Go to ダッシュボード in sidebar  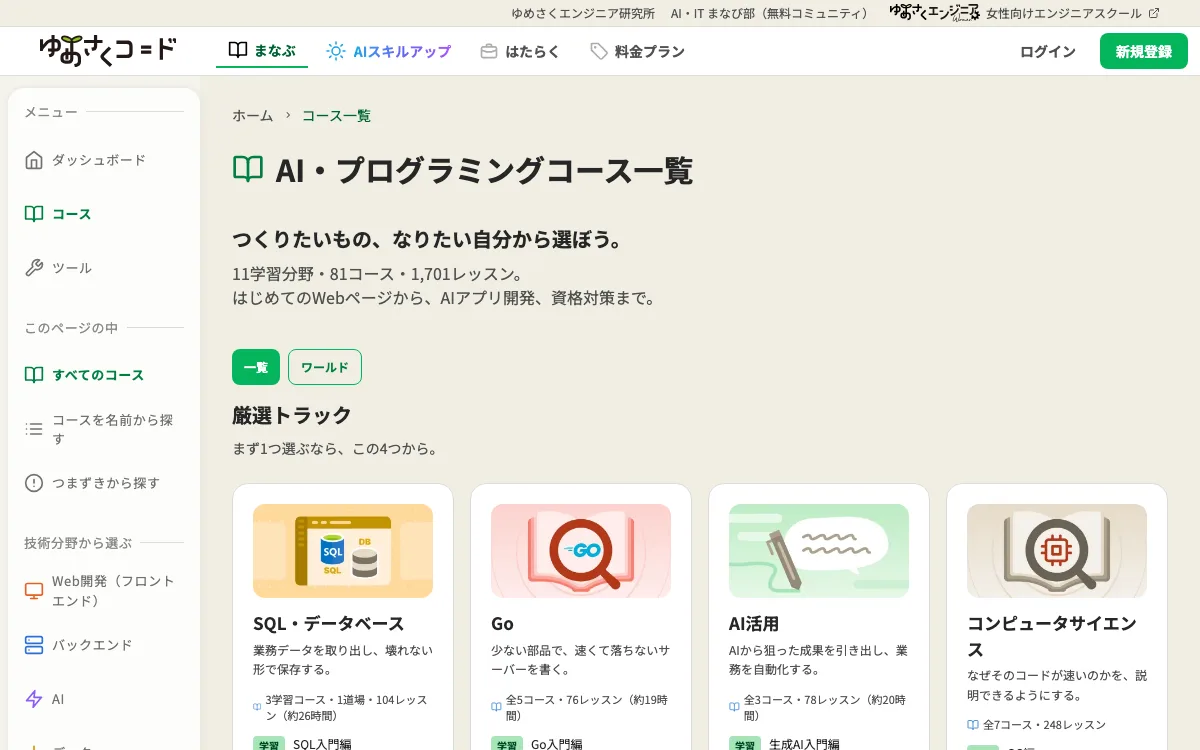click(99, 160)
